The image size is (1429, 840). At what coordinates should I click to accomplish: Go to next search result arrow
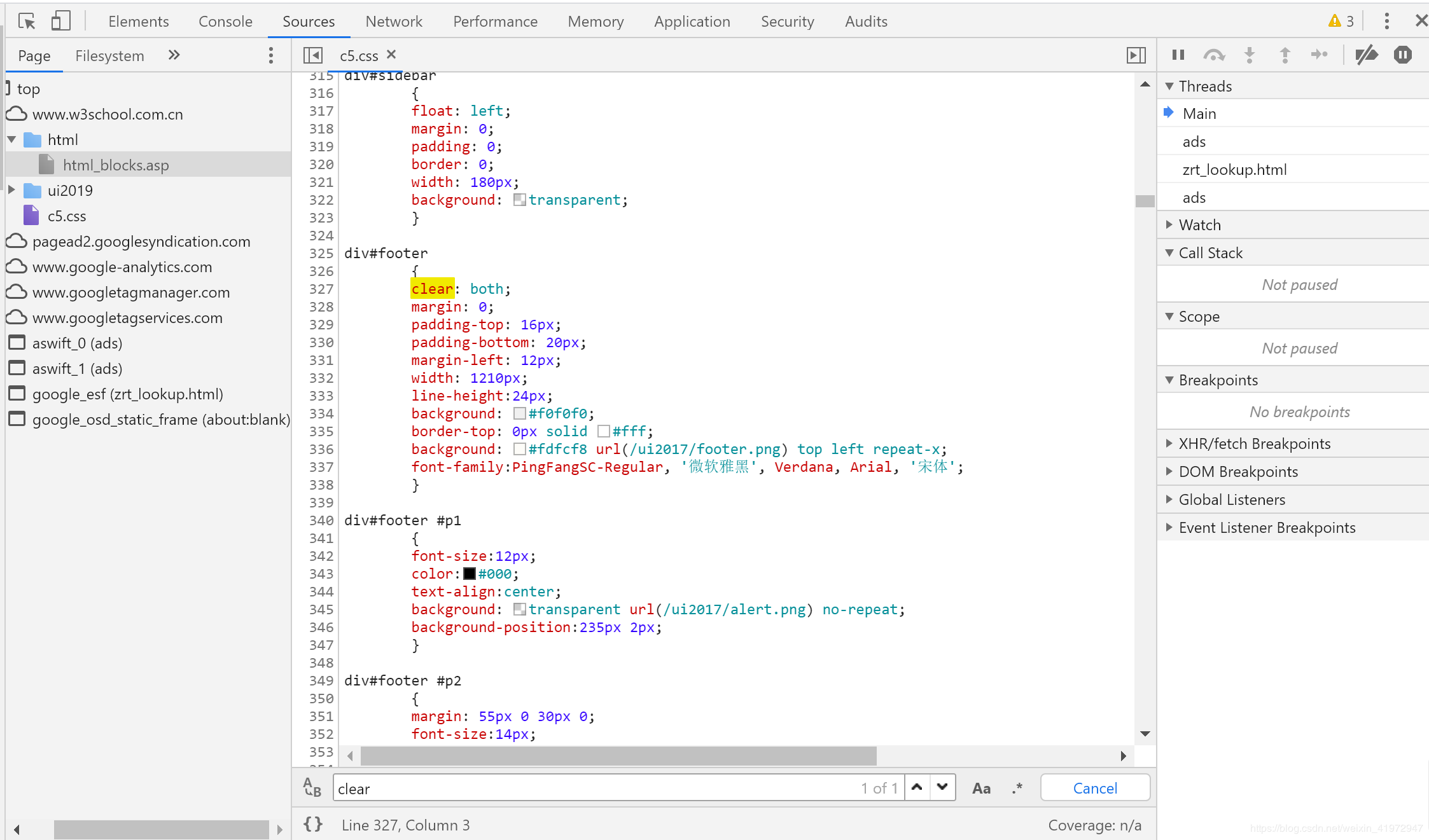click(942, 788)
